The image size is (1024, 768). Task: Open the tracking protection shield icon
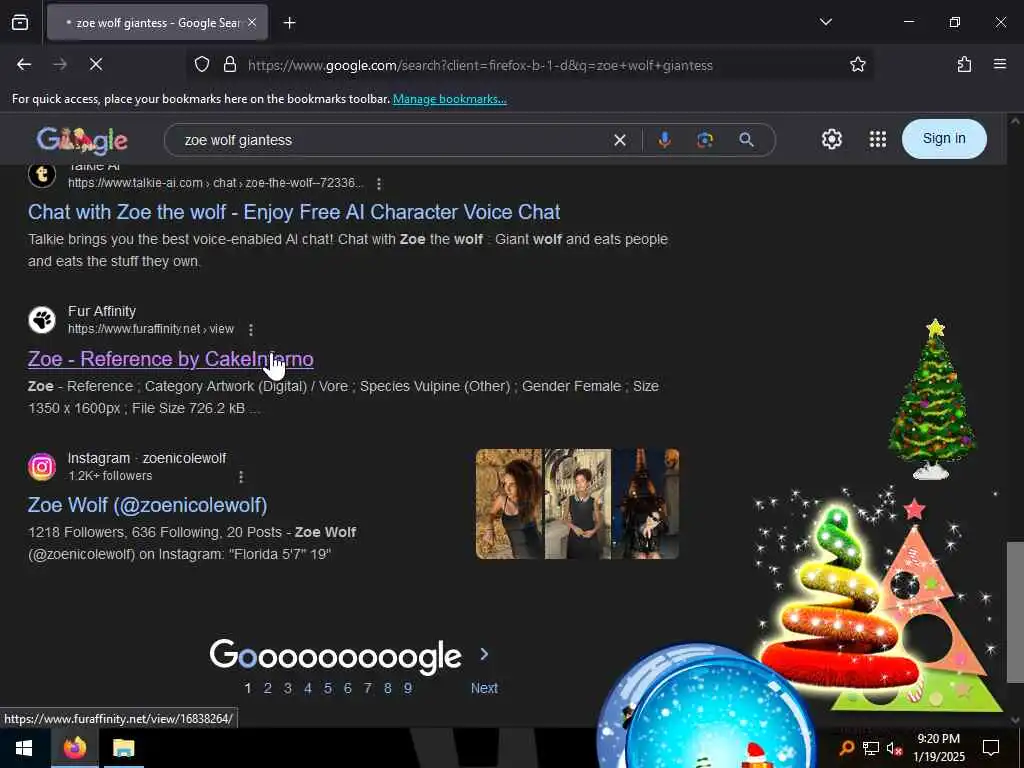[202, 65]
